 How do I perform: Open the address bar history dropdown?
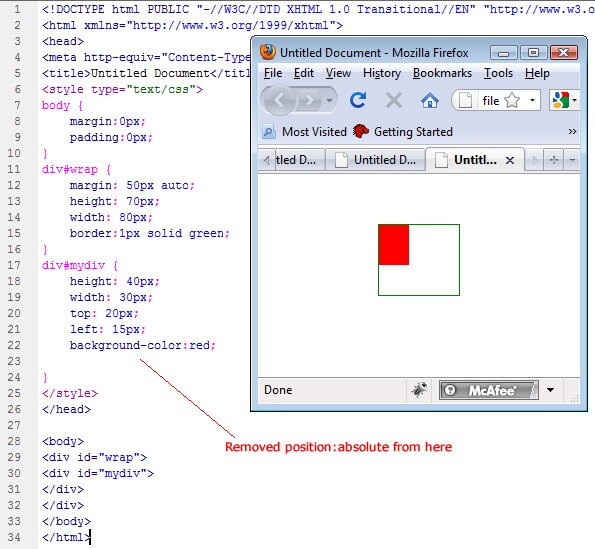[x=532, y=101]
